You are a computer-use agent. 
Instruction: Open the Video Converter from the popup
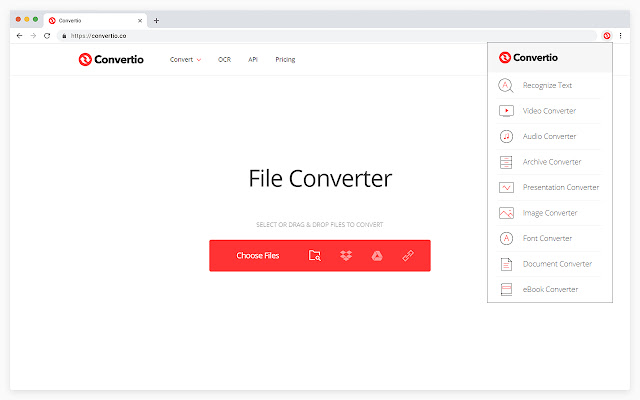click(549, 111)
